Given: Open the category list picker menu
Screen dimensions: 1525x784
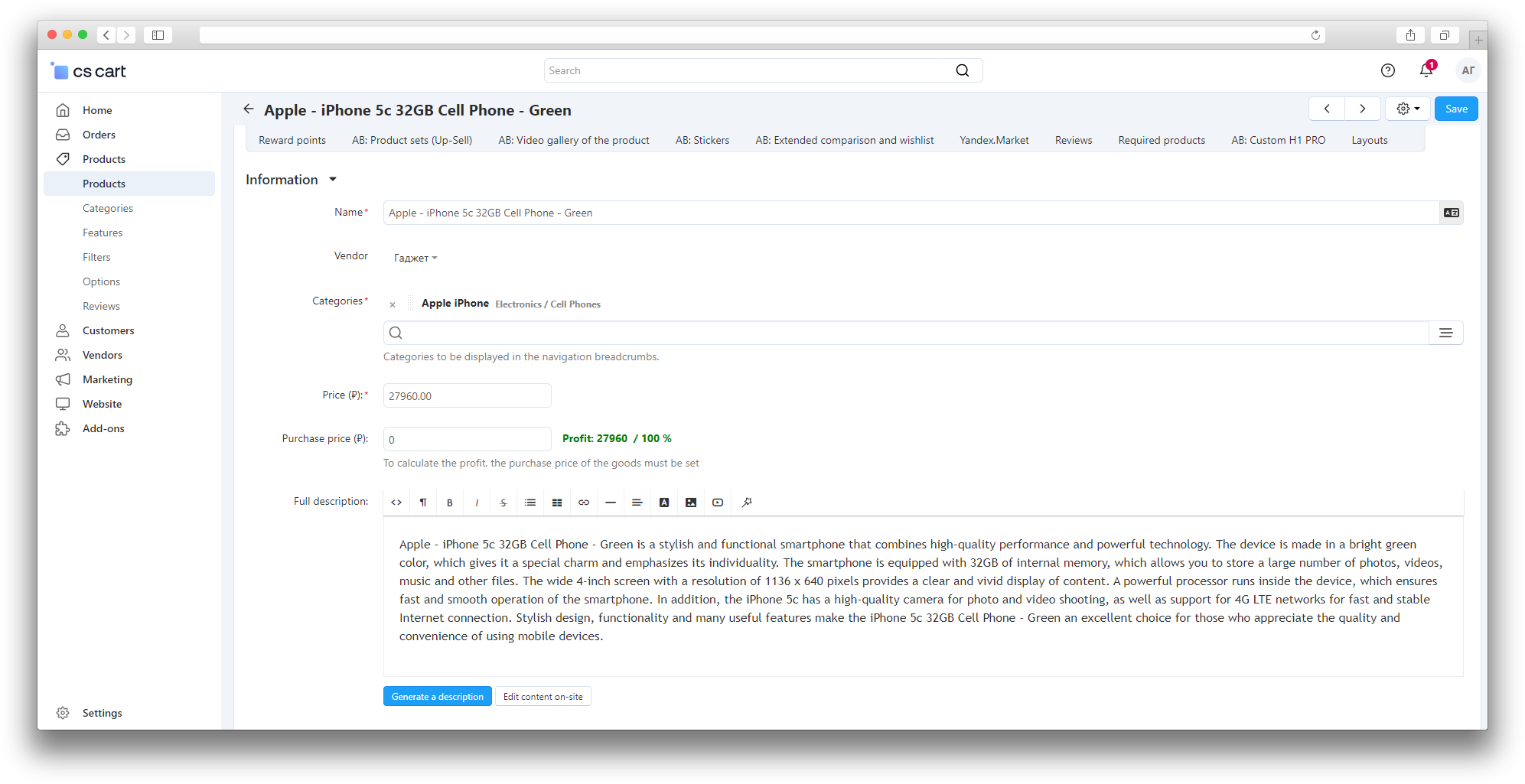Looking at the screenshot, I should (x=1445, y=333).
